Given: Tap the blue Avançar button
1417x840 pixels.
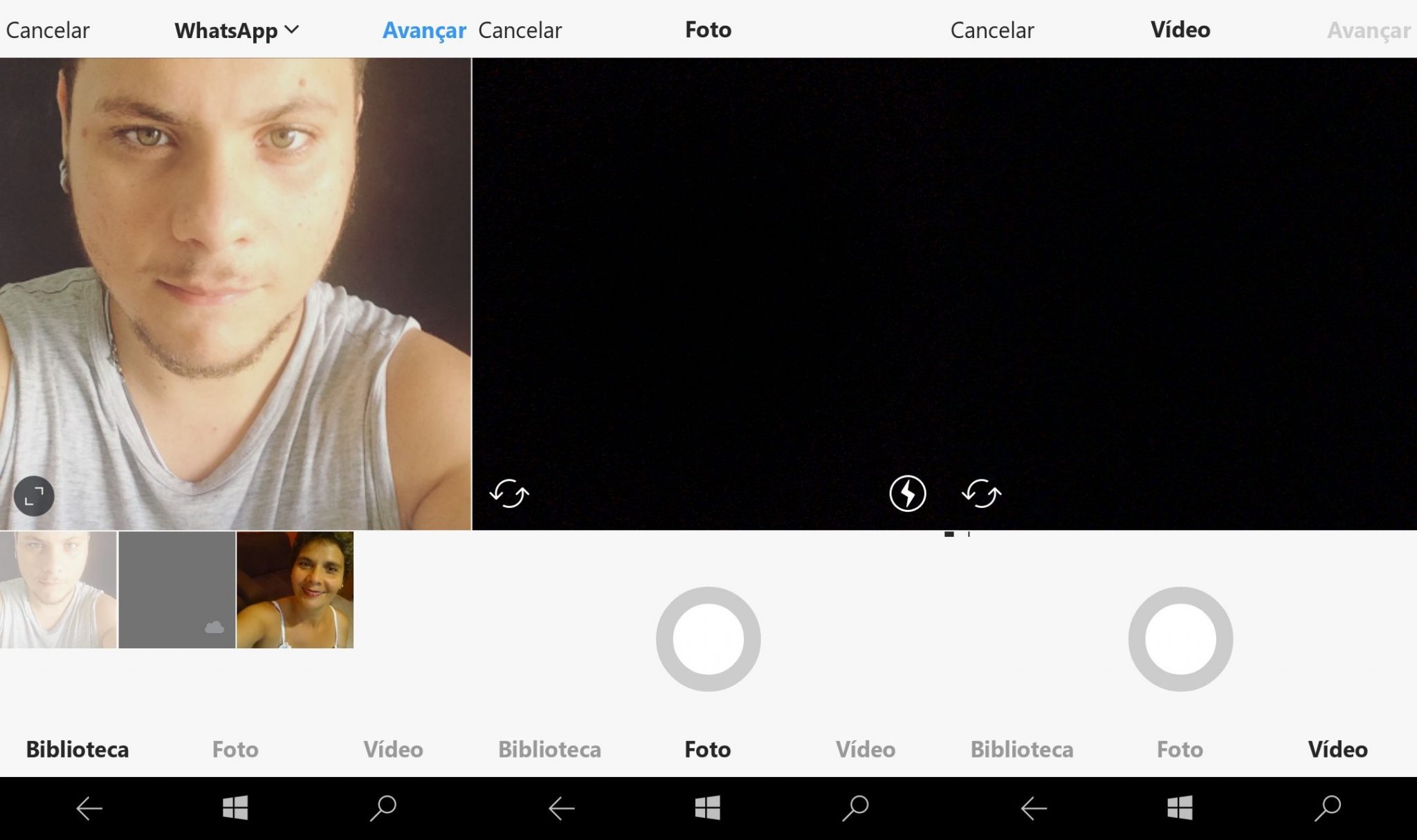Looking at the screenshot, I should pyautogui.click(x=424, y=30).
